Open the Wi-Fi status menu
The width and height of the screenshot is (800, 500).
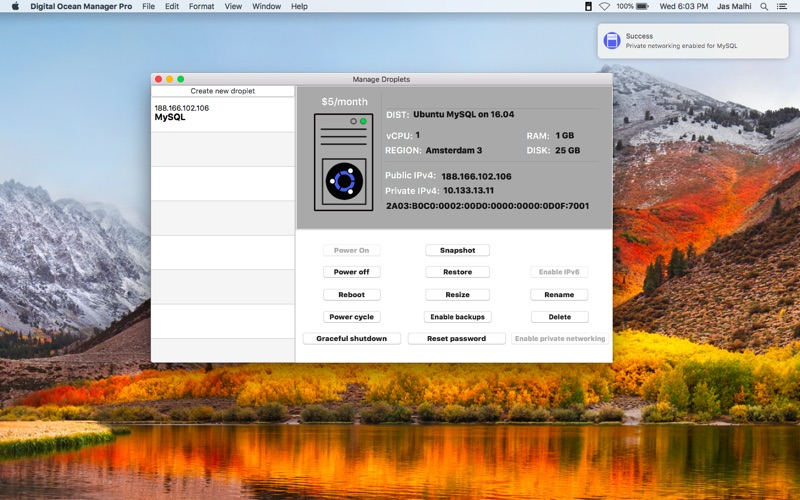pos(605,6)
